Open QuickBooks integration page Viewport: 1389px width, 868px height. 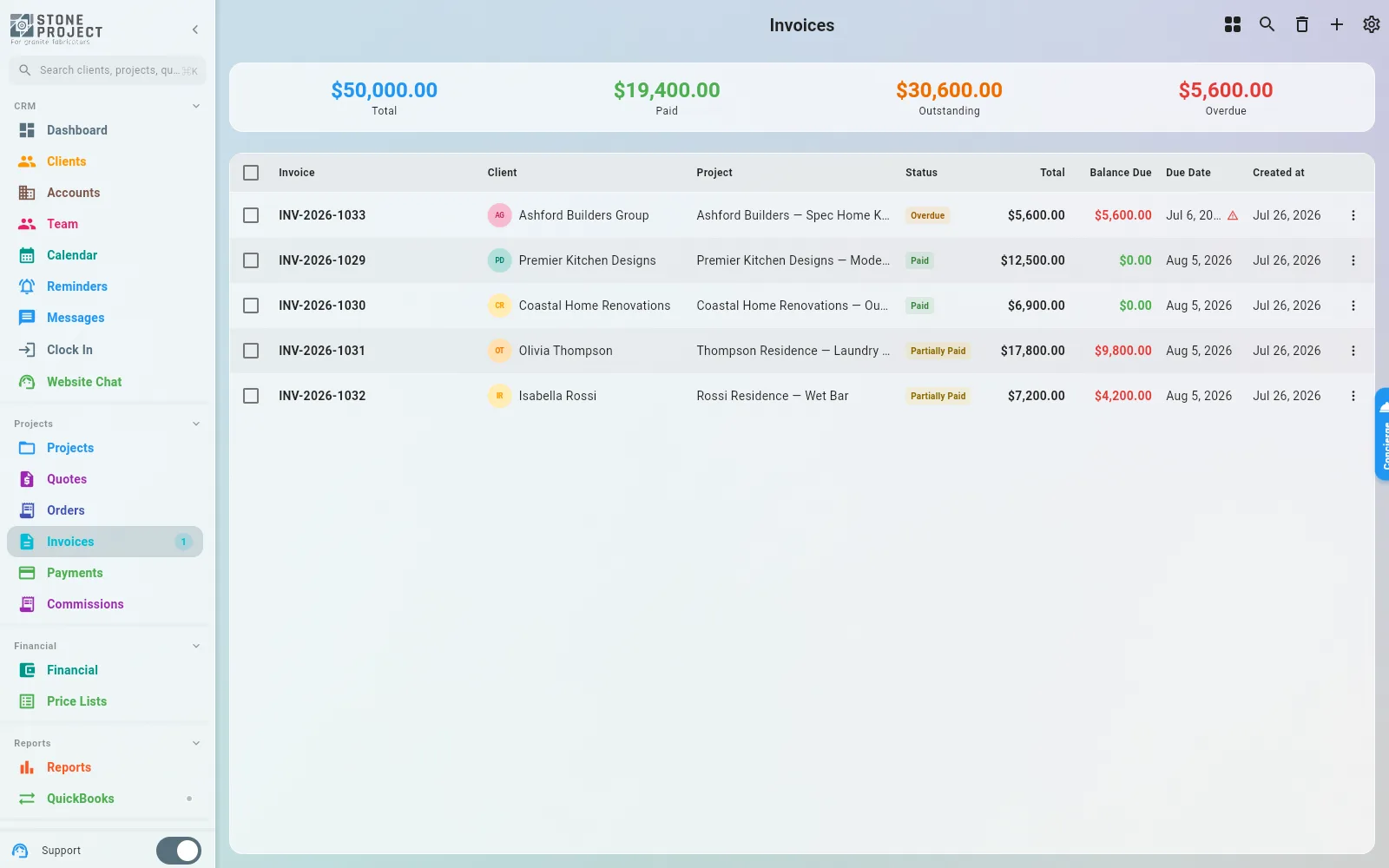point(105,799)
